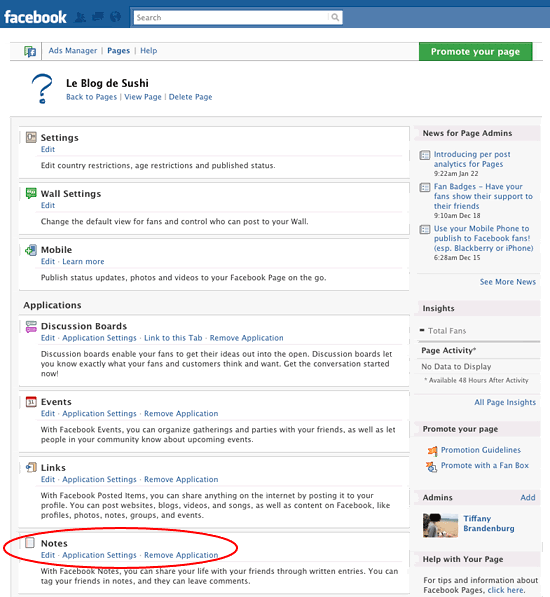Open Use your Mobile Phone article
The image size is (550, 597).
point(483,238)
